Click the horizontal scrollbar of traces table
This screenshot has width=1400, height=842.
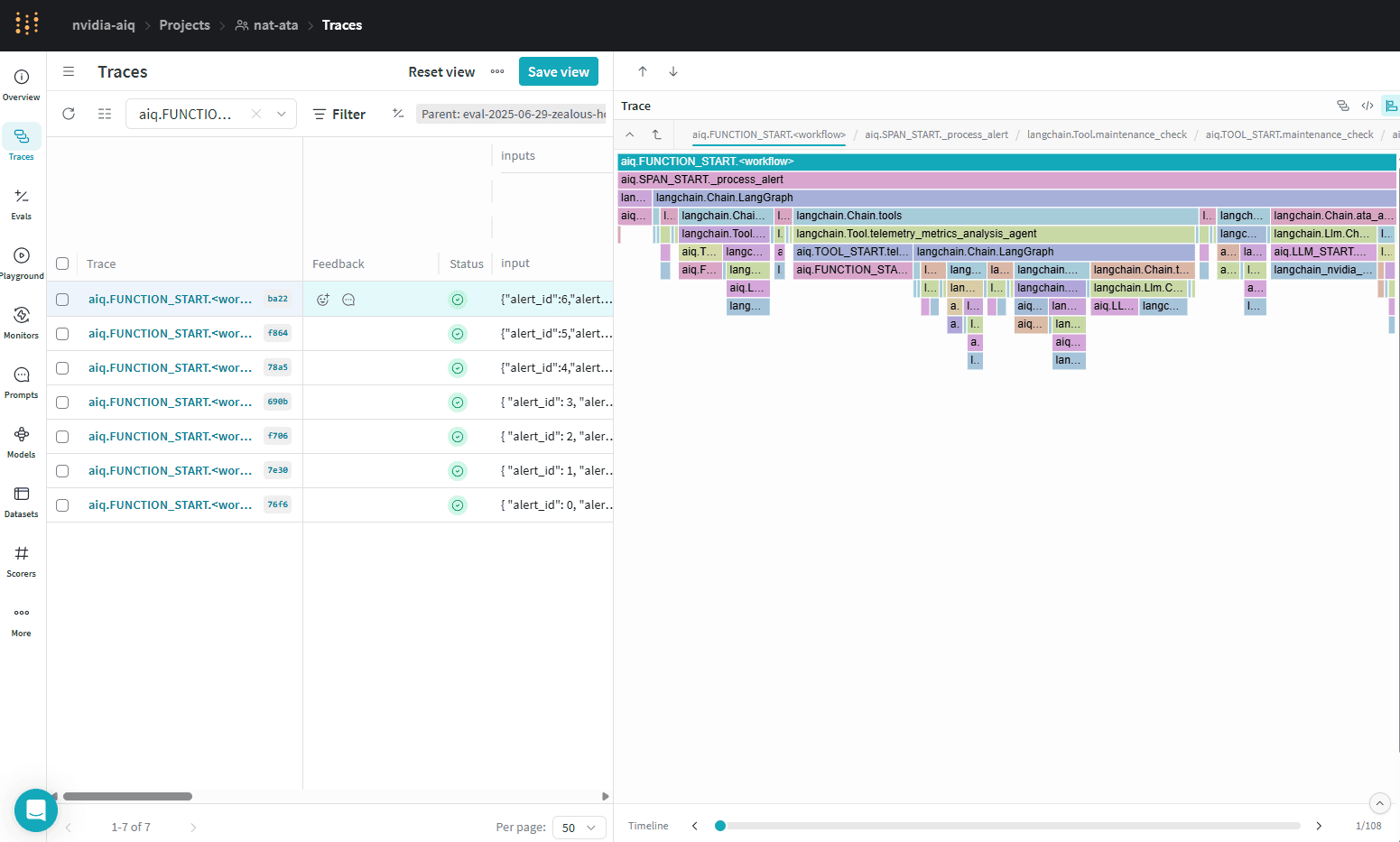click(x=127, y=796)
